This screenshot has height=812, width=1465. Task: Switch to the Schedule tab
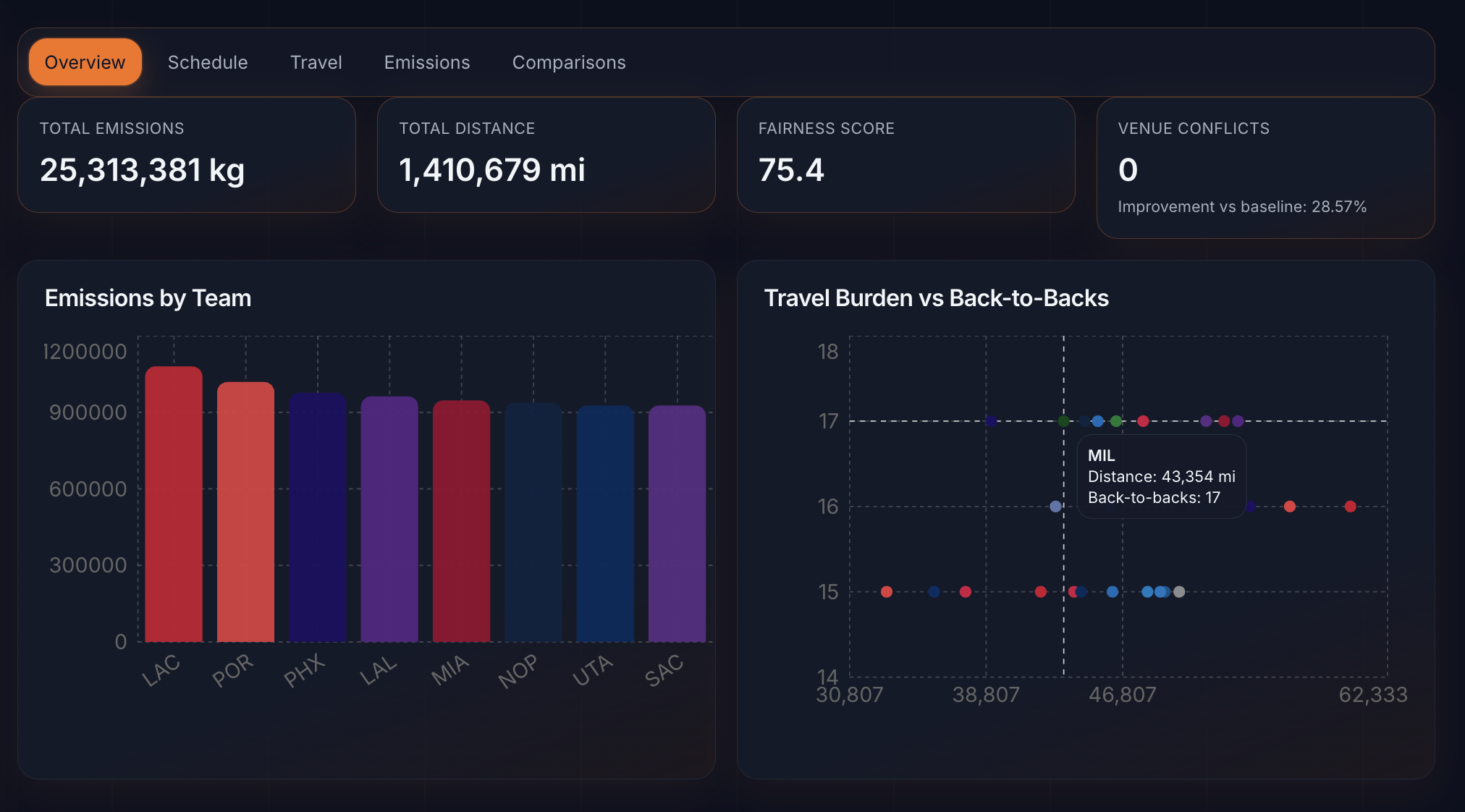tap(208, 62)
